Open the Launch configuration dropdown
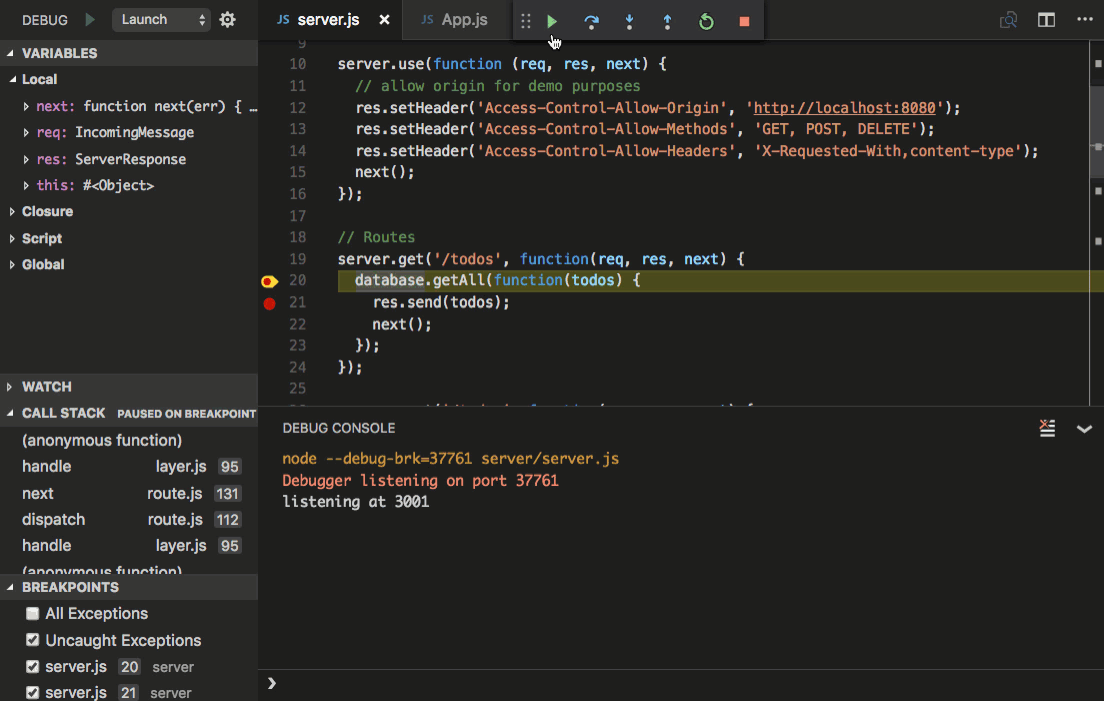Viewport: 1104px width, 701px height. (161, 18)
